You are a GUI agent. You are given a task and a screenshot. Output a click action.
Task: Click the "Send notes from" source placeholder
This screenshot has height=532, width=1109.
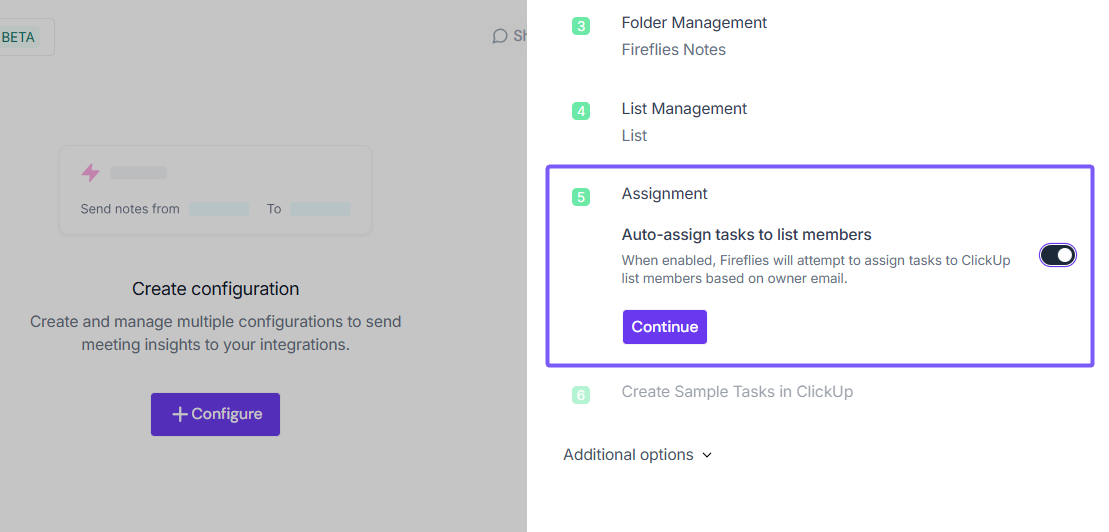point(219,209)
